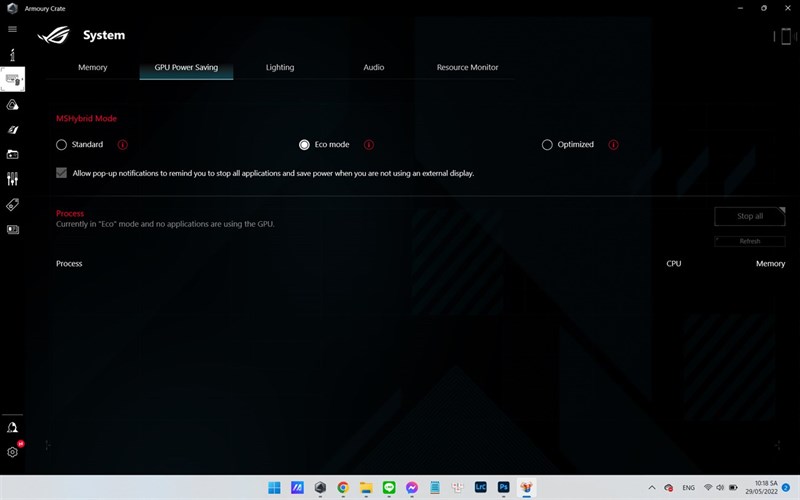
Task: Show hidden system tray icons
Action: [x=652, y=488]
